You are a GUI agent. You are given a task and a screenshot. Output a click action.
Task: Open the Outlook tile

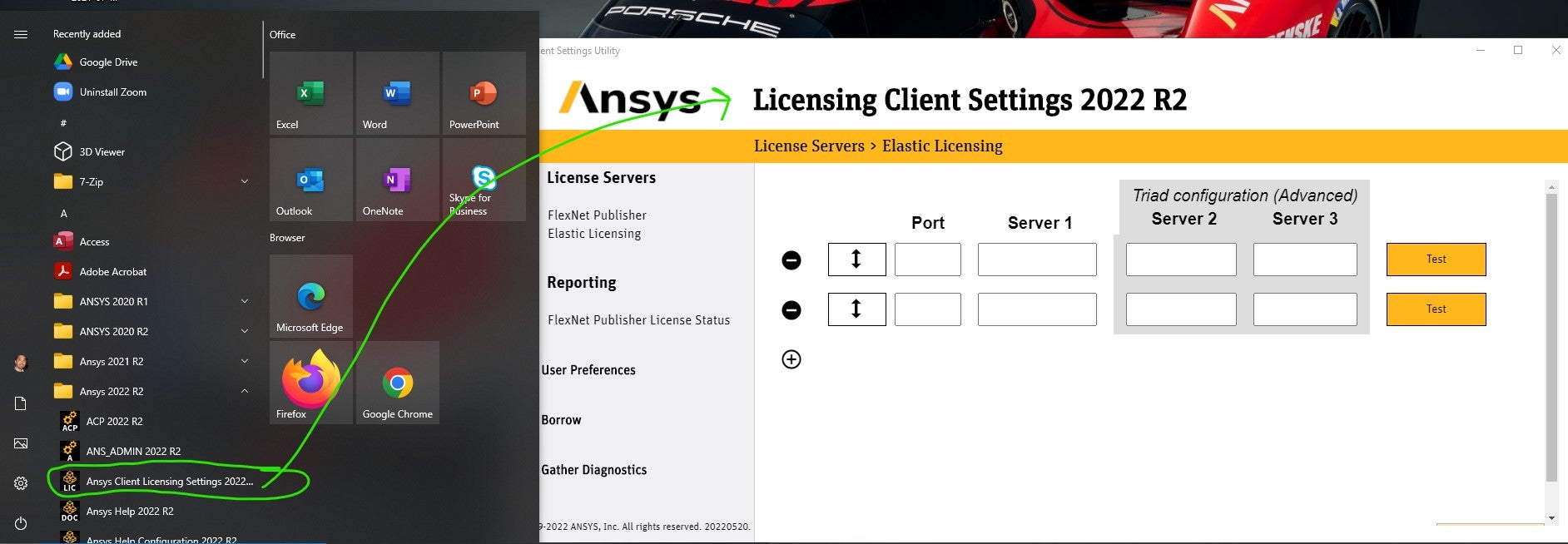pyautogui.click(x=311, y=180)
